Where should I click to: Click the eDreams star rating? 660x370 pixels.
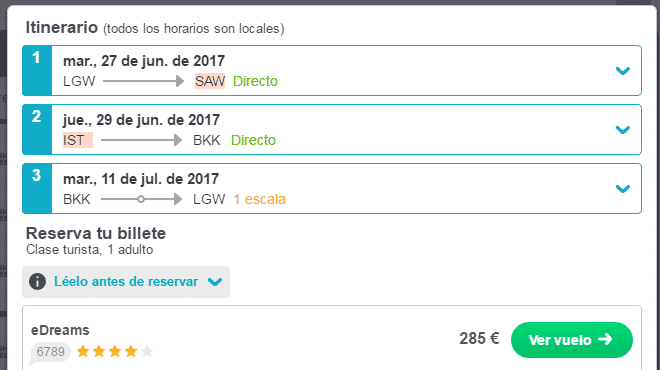(x=115, y=351)
